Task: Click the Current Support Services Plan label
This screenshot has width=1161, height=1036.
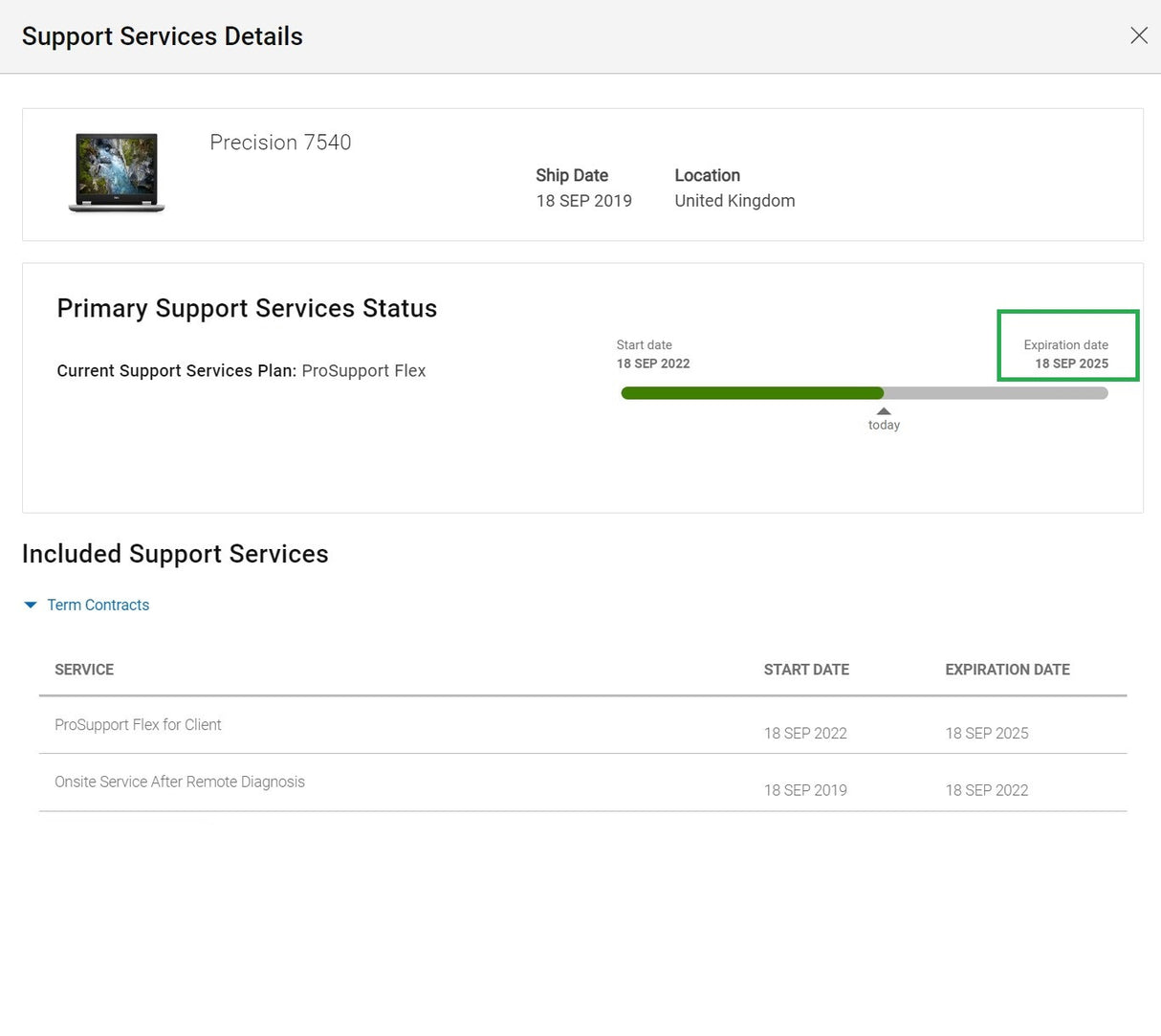Action: [177, 371]
